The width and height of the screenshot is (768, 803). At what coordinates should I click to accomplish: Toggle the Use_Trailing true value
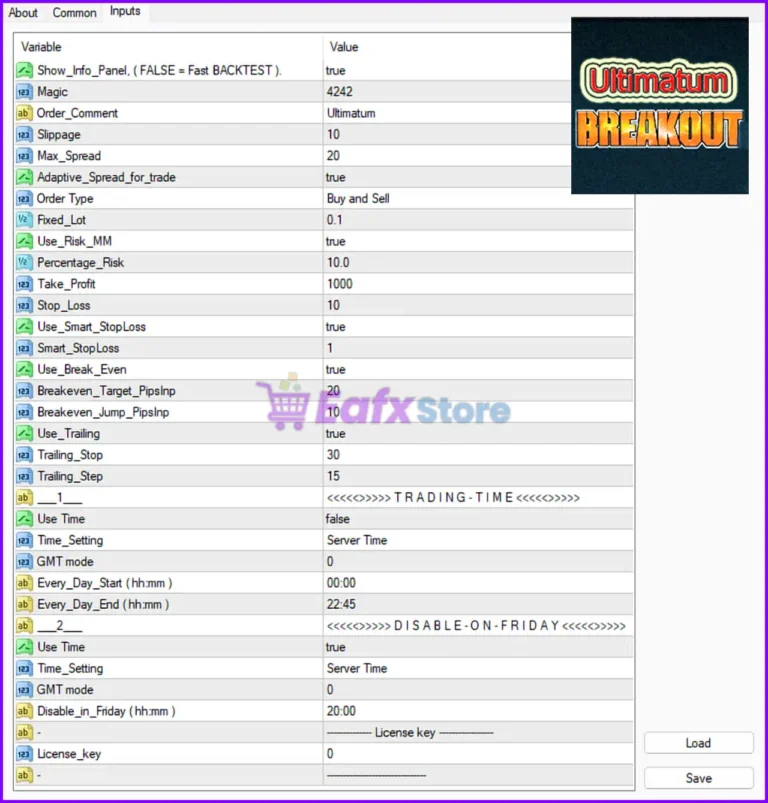pyautogui.click(x=335, y=433)
